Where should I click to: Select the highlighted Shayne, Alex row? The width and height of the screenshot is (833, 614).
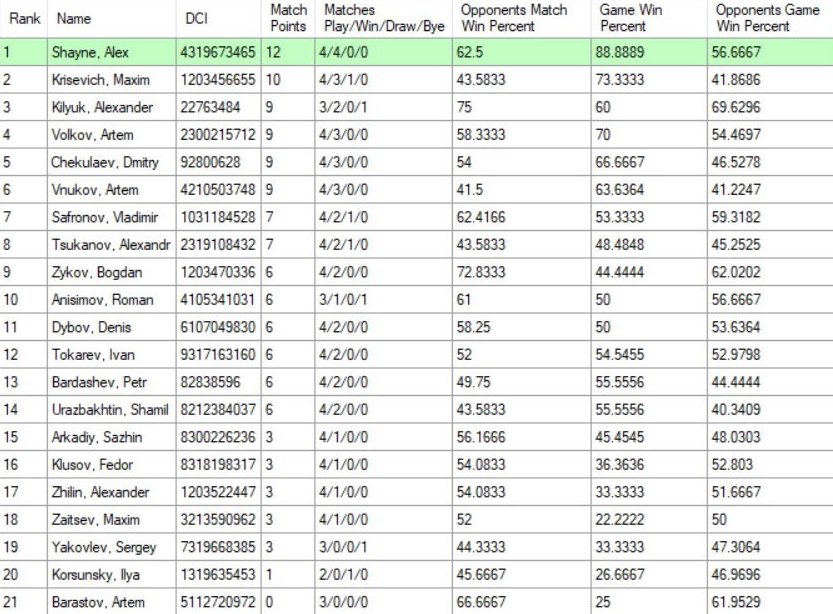86,52
